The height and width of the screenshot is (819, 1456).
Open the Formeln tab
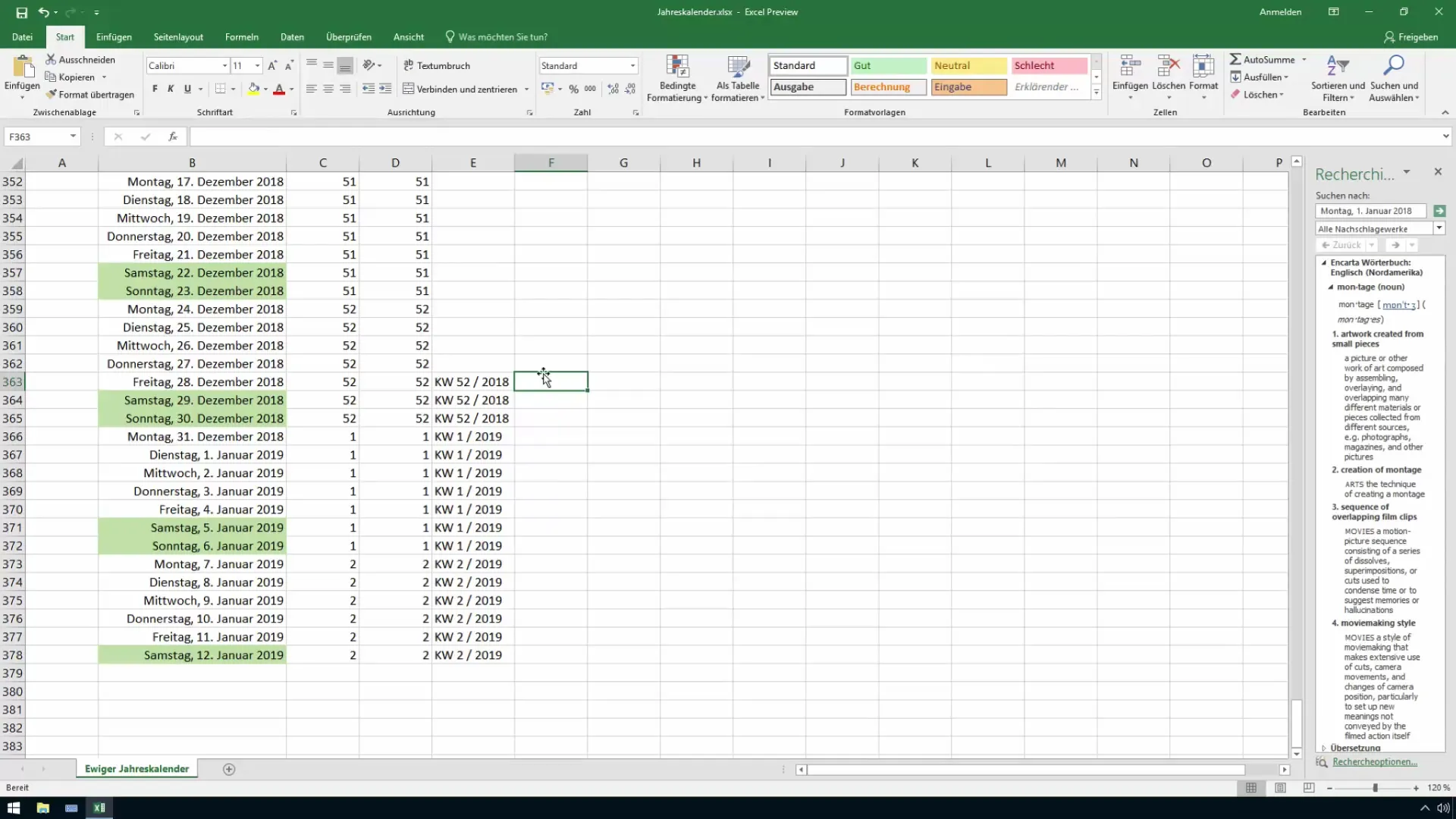[x=242, y=36]
